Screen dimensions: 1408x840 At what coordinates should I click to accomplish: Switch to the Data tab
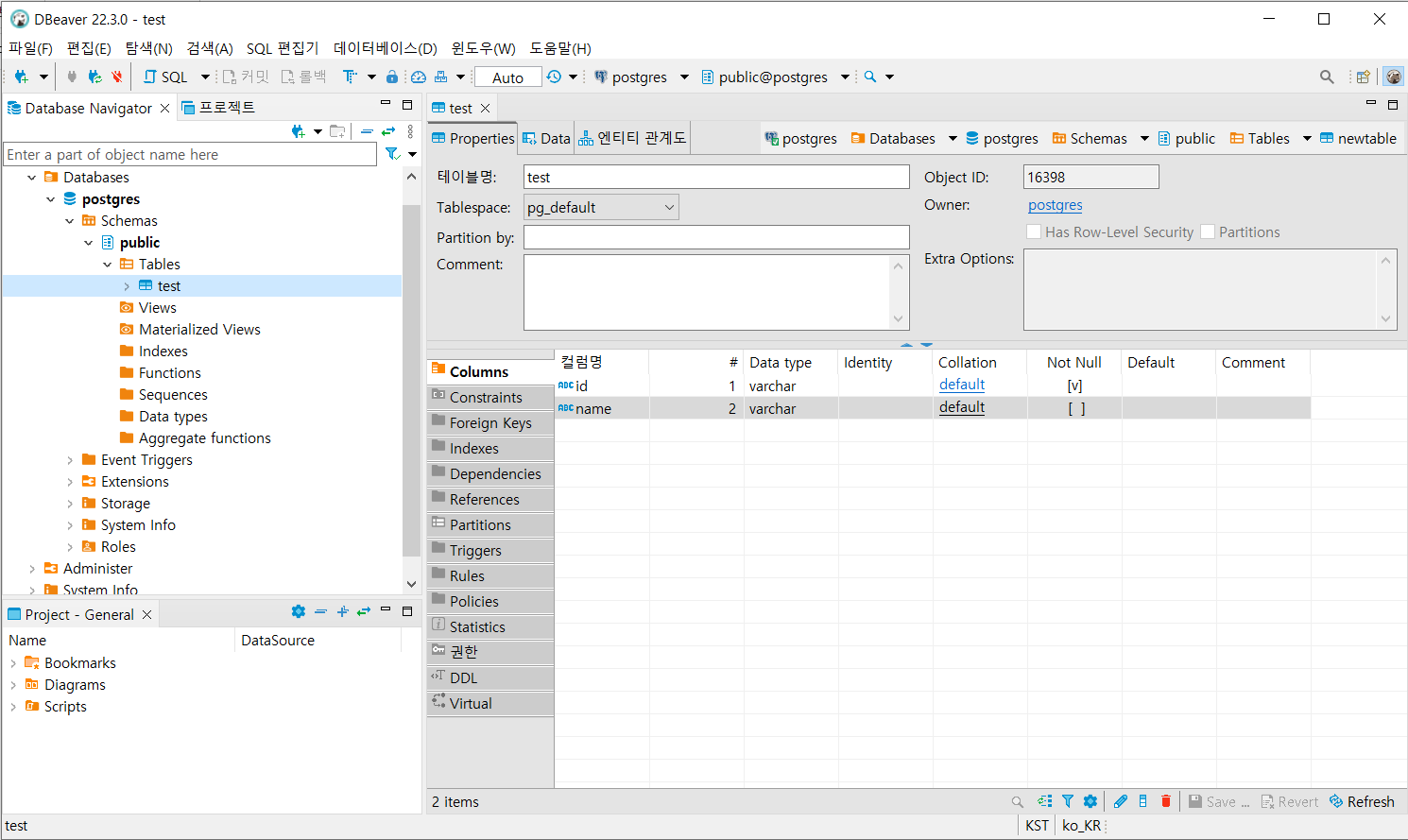pyautogui.click(x=546, y=138)
